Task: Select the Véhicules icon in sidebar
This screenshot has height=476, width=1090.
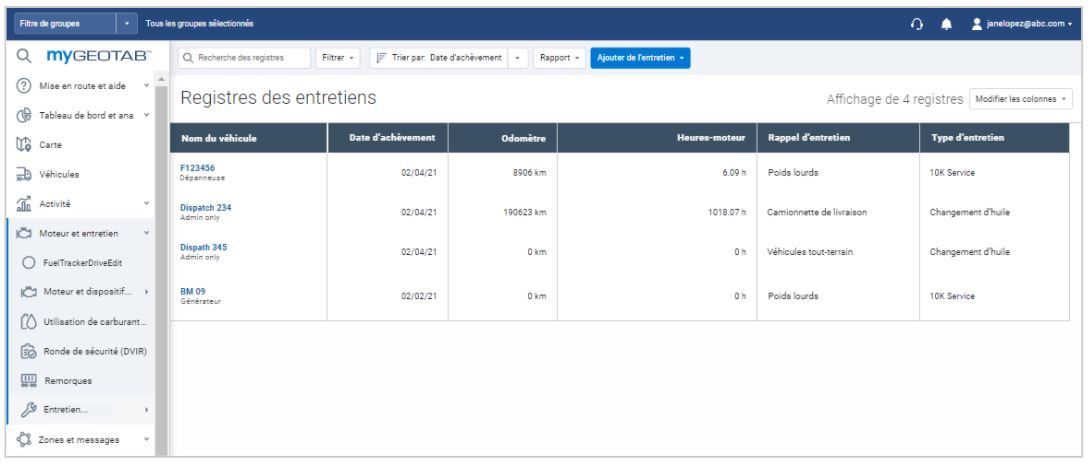Action: coord(22,174)
